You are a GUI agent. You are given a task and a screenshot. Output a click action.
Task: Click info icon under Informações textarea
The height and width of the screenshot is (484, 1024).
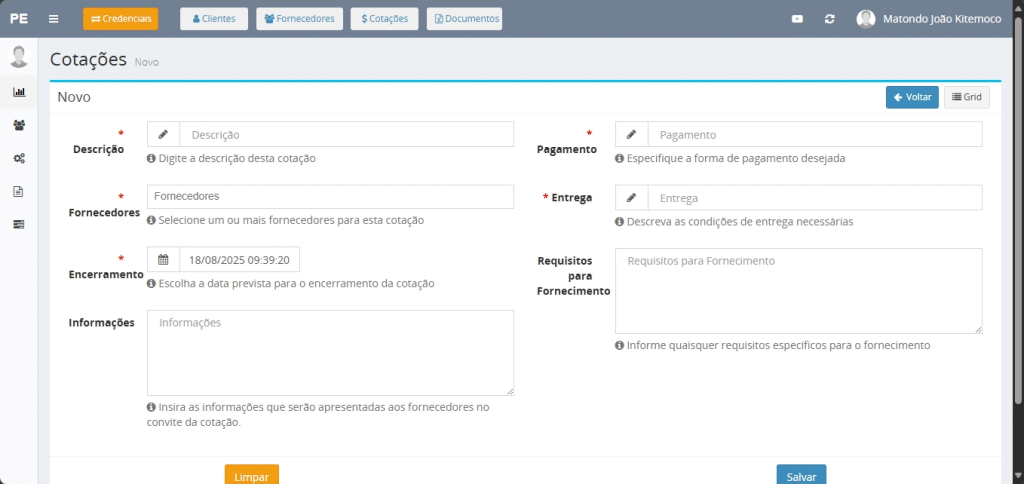coord(152,407)
